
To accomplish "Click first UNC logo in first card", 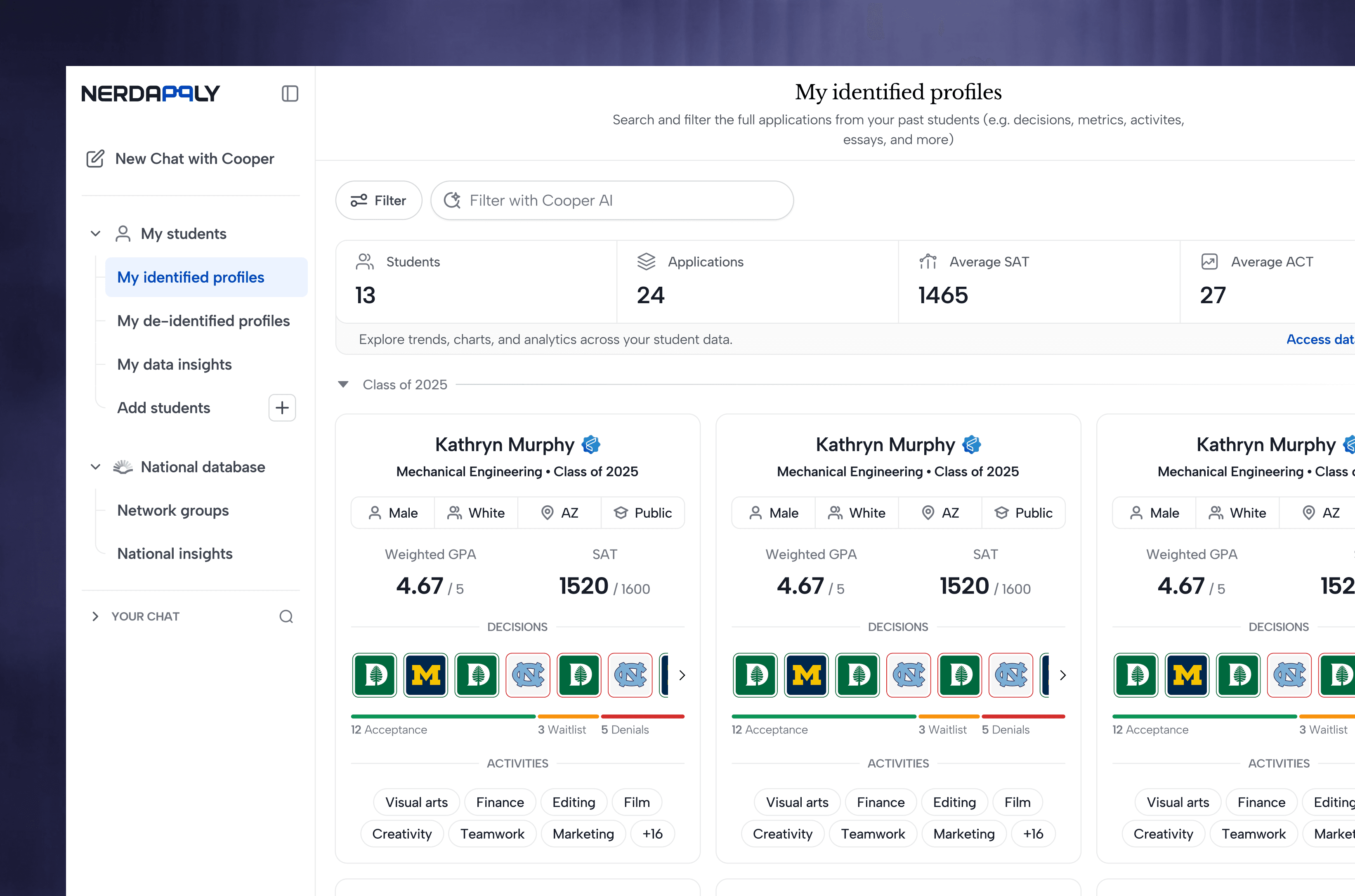I will tap(527, 675).
